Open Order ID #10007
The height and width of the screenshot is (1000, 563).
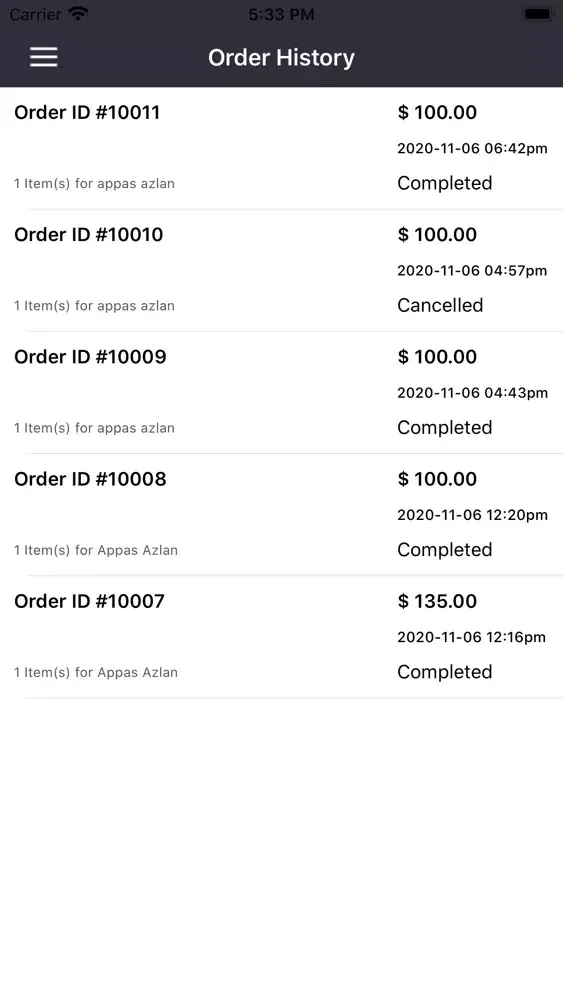tap(281, 637)
